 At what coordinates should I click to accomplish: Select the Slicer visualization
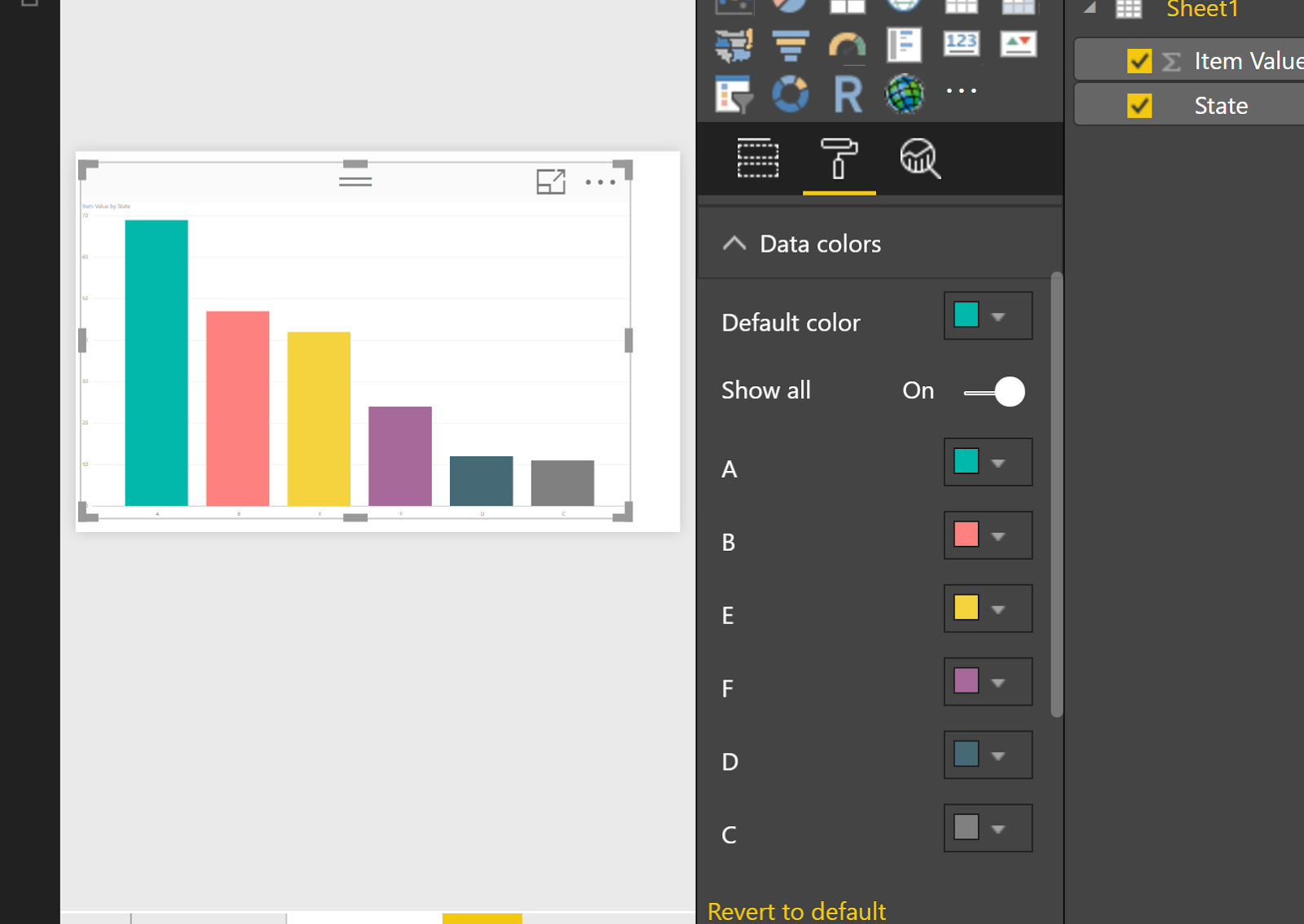pyautogui.click(x=734, y=92)
